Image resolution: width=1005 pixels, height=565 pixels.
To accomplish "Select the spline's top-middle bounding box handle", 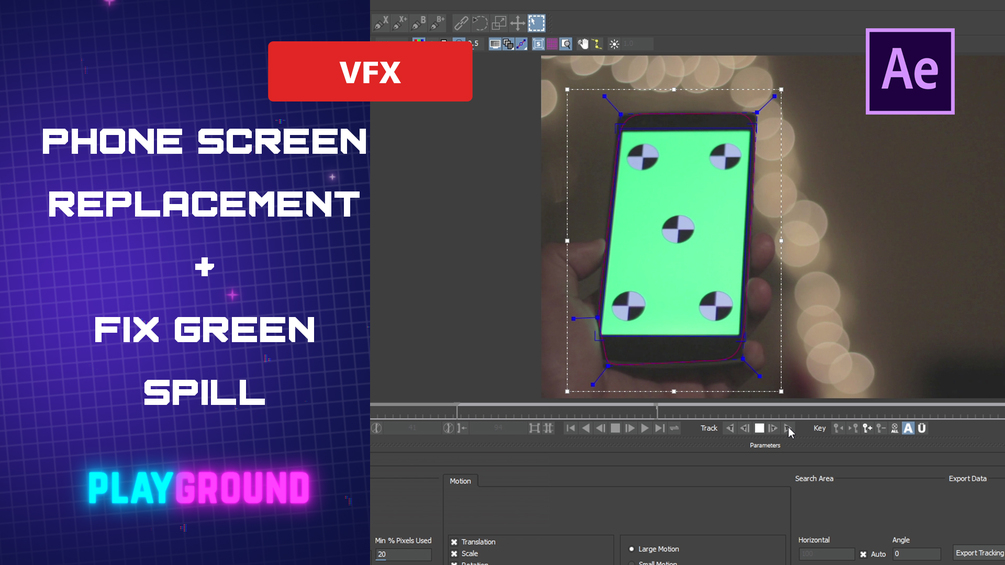I will (674, 90).
